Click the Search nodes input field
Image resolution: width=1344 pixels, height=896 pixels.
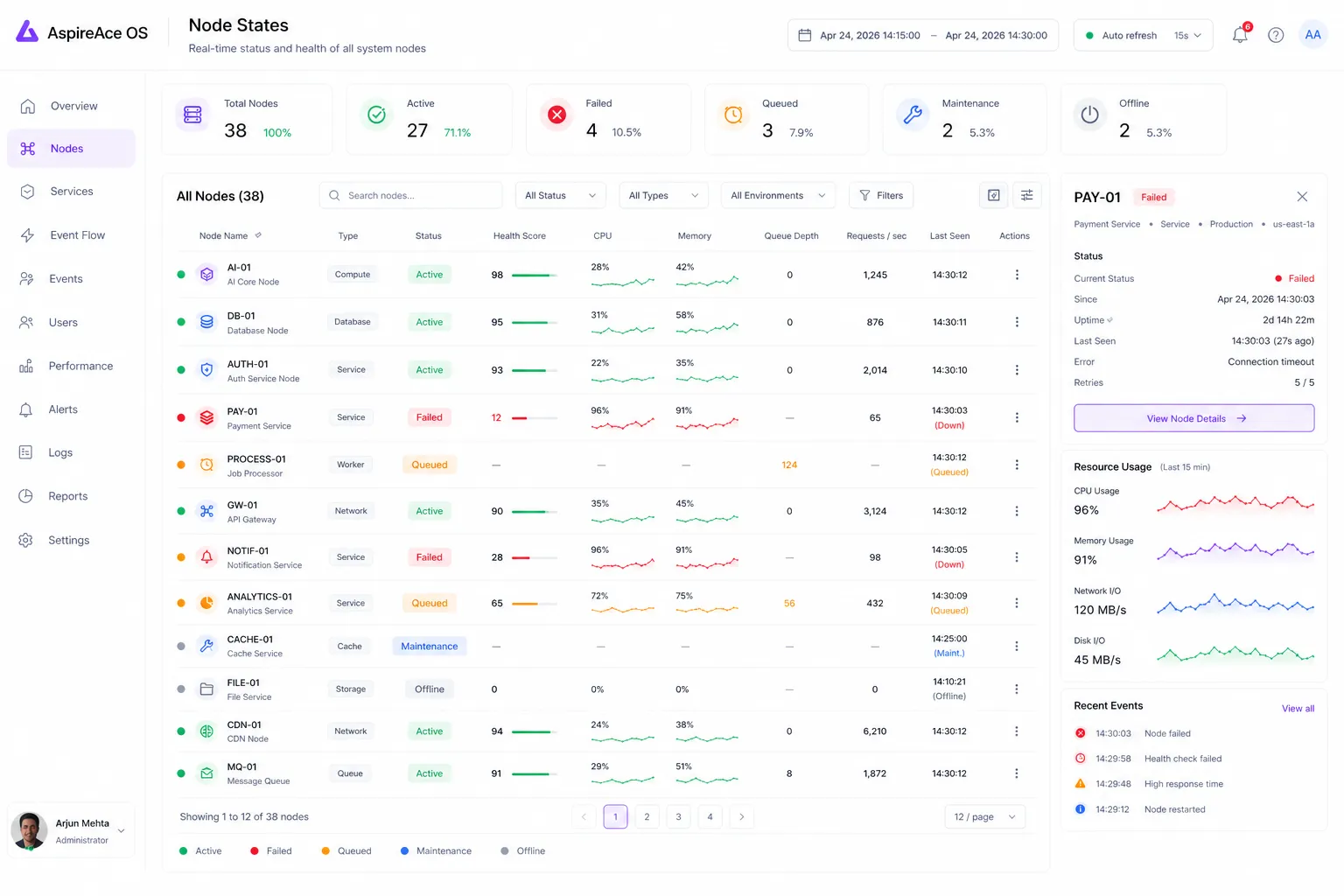click(x=411, y=195)
